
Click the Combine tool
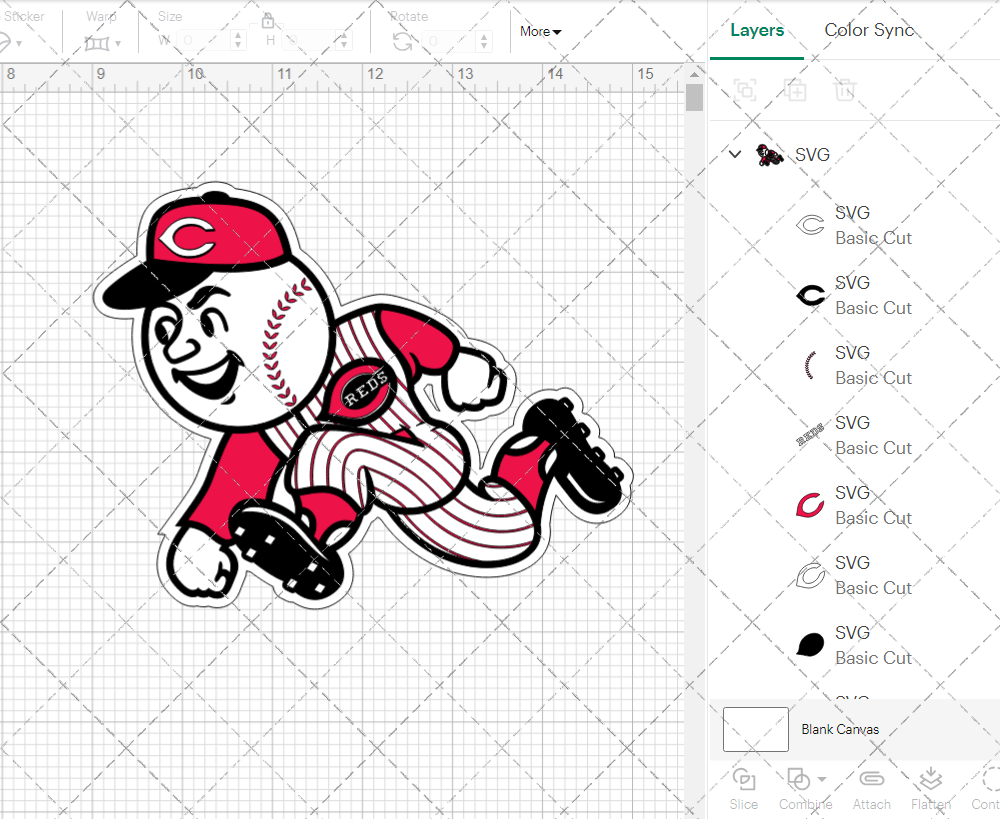coord(805,790)
